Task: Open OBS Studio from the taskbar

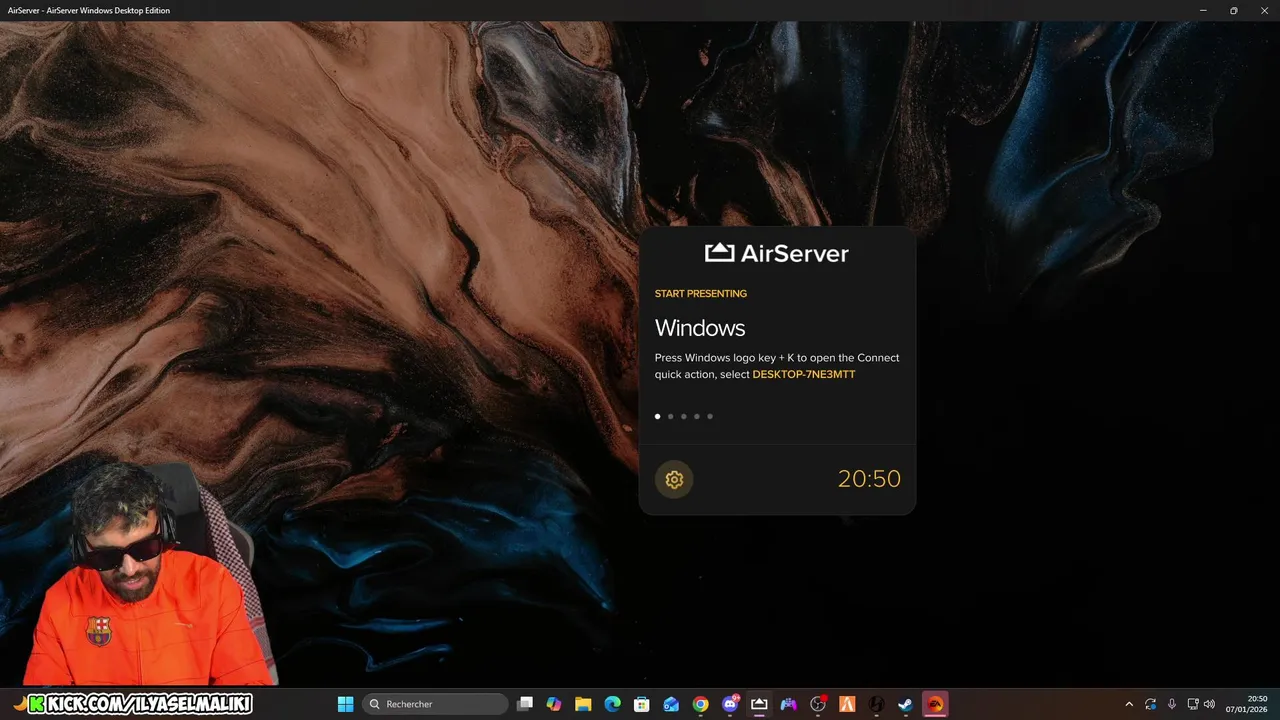Action: 818,704
